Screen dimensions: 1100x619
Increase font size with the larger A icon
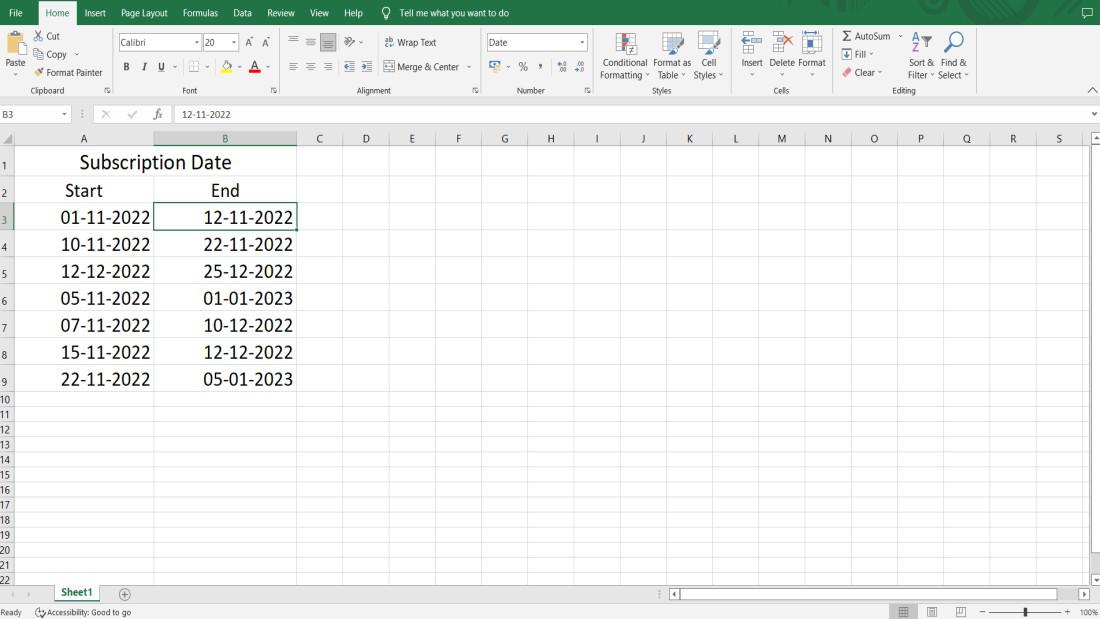point(249,42)
